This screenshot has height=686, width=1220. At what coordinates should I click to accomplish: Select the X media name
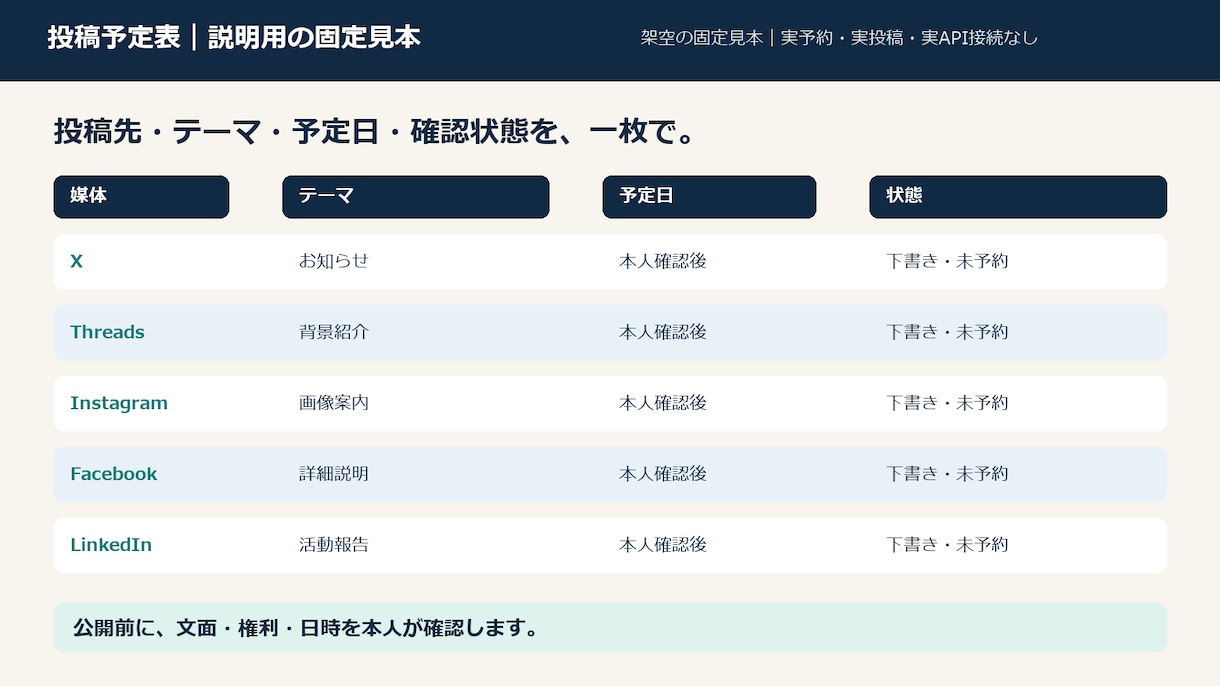click(x=77, y=262)
